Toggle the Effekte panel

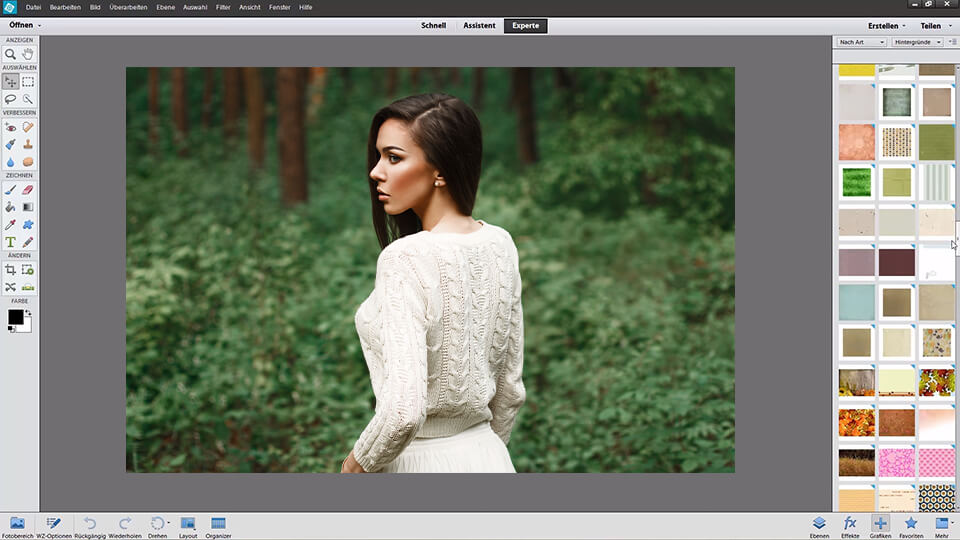(x=850, y=527)
